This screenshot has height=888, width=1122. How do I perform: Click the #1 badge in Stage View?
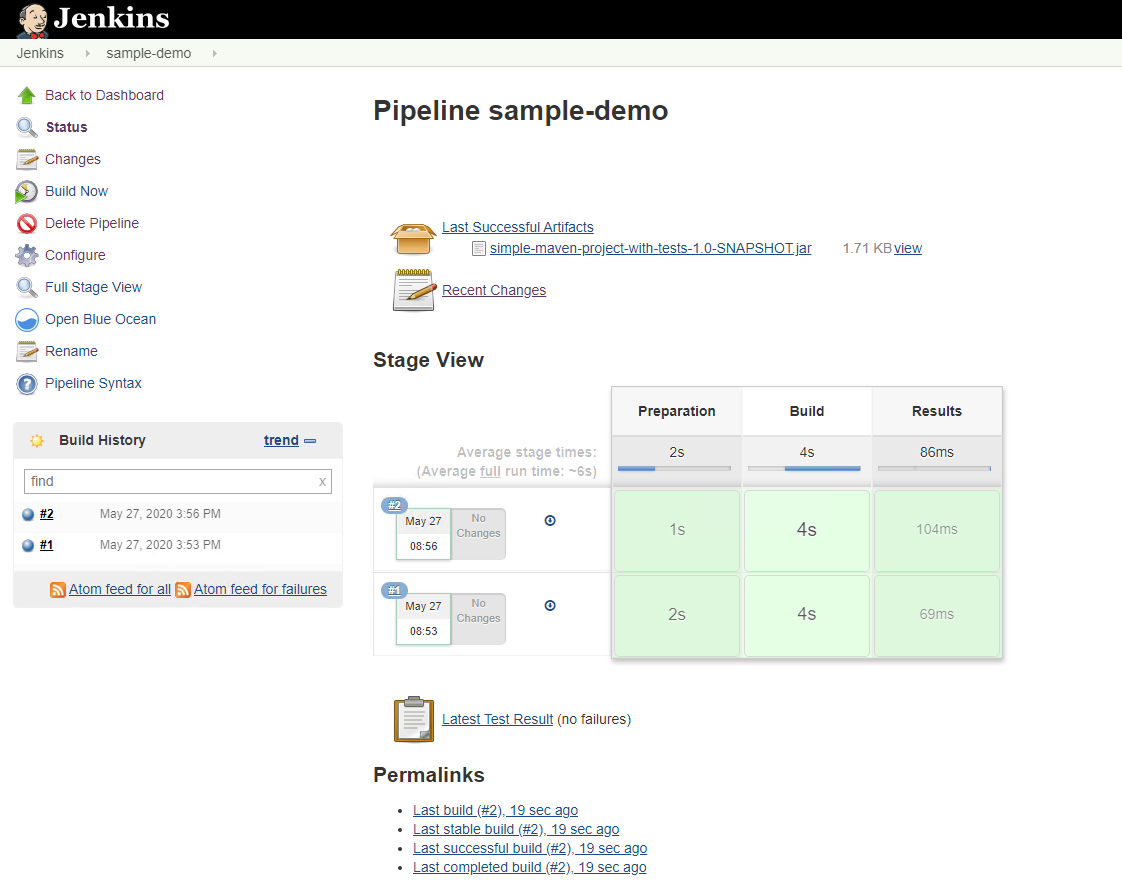click(394, 590)
